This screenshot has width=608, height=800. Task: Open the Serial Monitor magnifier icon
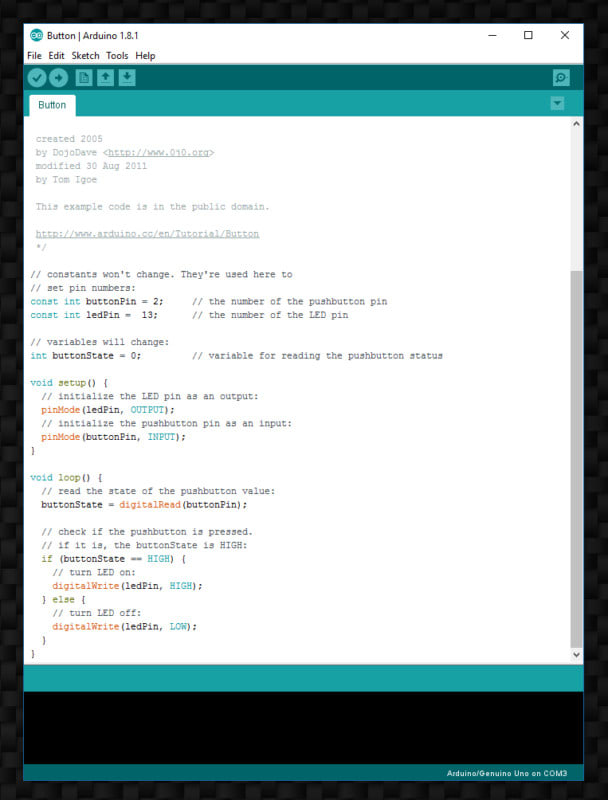561,78
